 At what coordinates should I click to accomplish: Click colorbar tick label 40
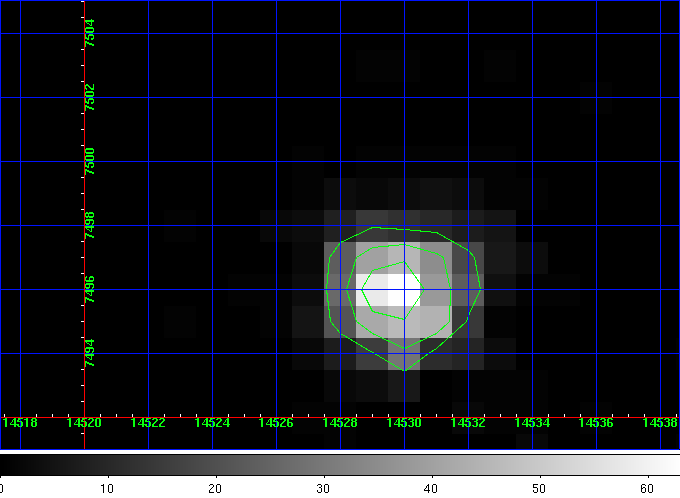coord(431,489)
